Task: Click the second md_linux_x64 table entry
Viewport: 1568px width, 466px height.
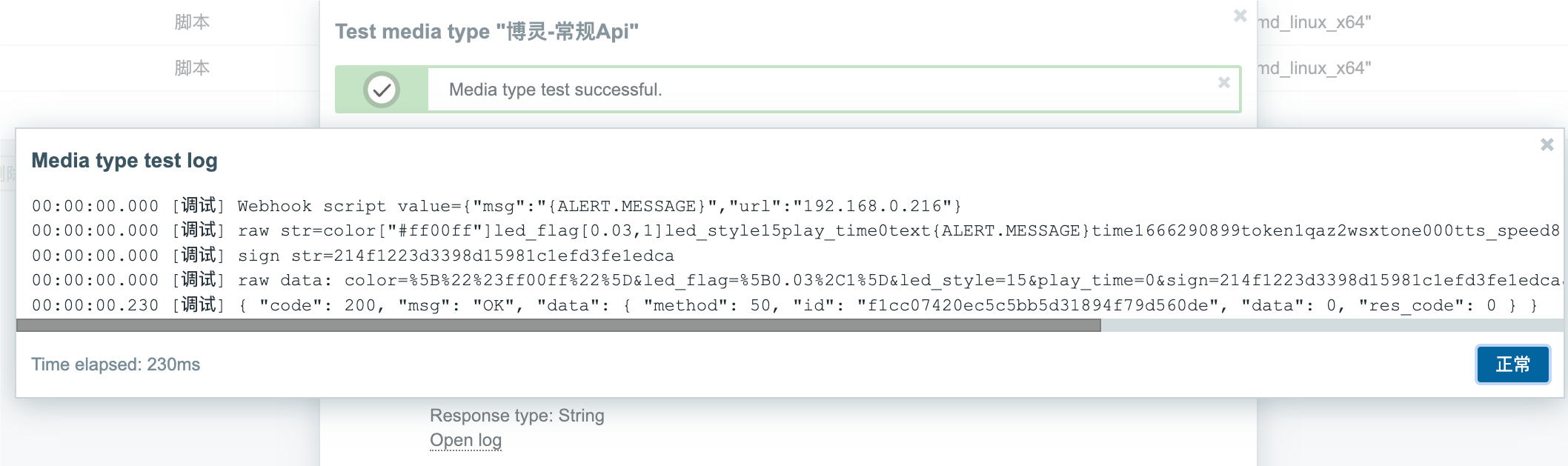Action: pyautogui.click(x=1315, y=68)
